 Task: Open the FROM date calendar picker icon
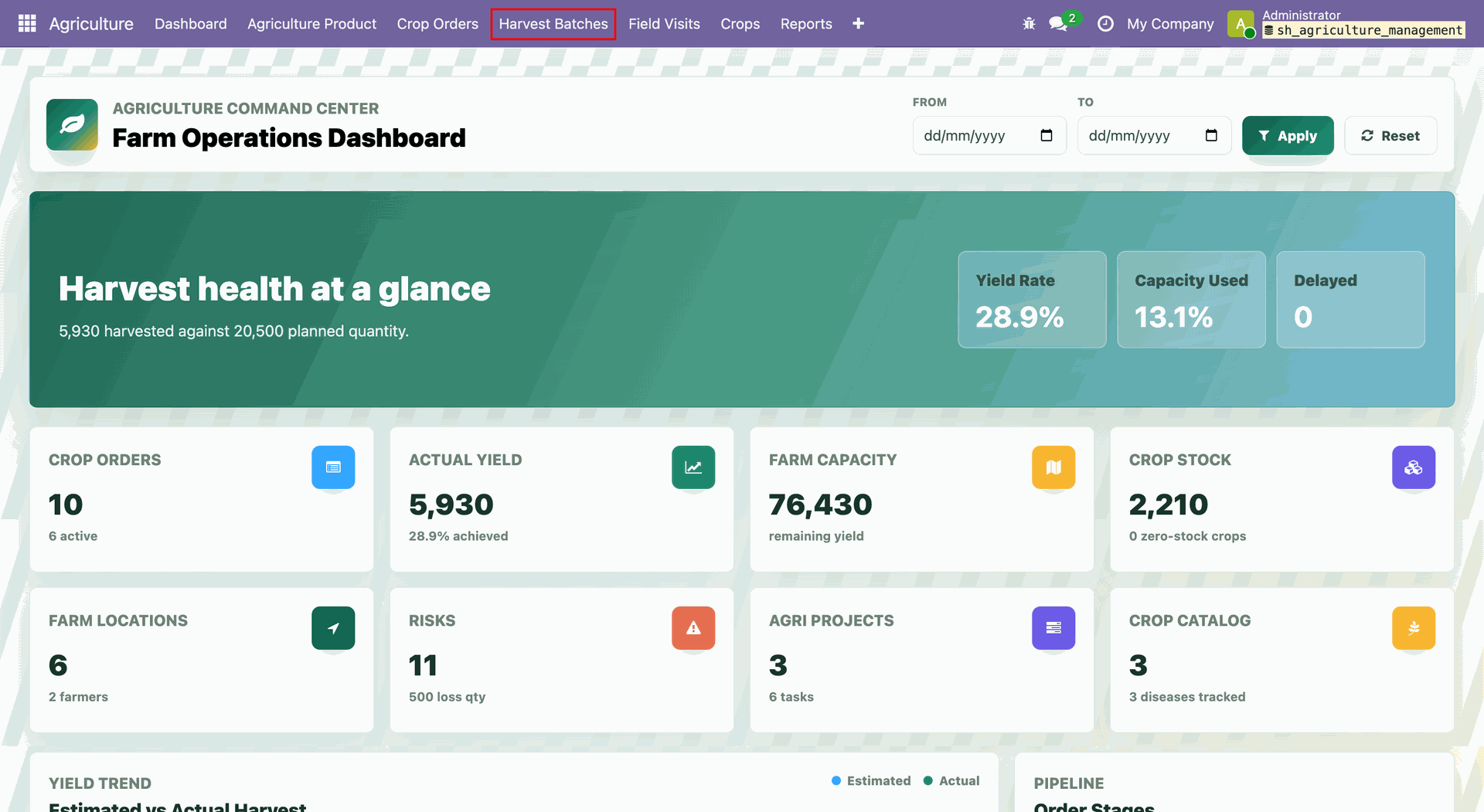[1047, 136]
